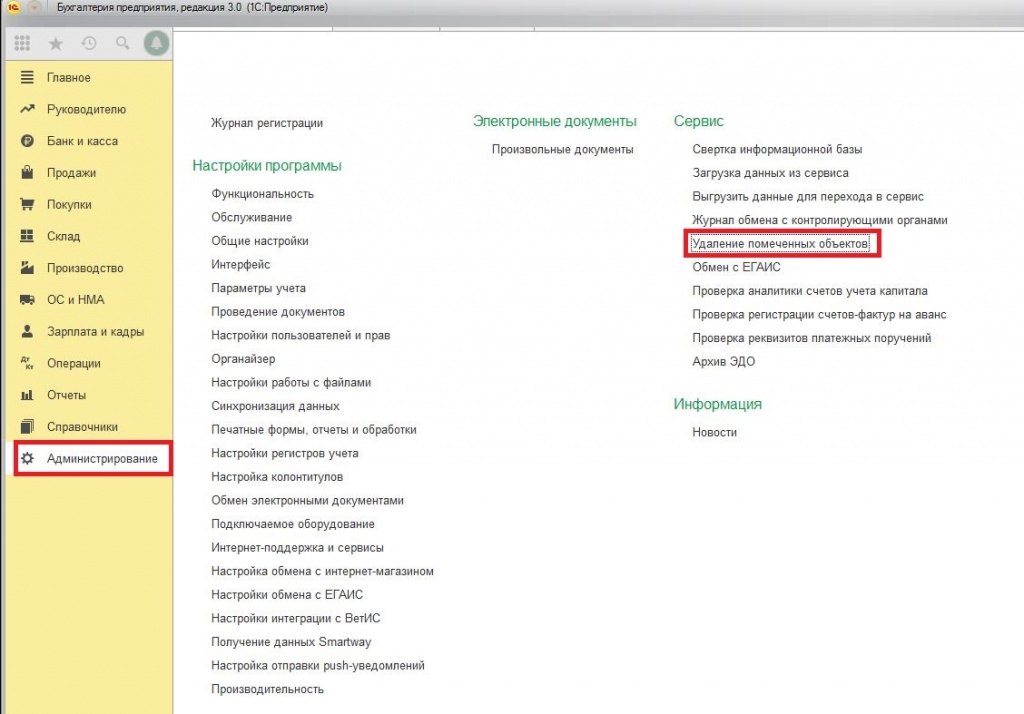This screenshot has height=714, width=1024.
Task: Open notifications bell icon
Action: 156,43
